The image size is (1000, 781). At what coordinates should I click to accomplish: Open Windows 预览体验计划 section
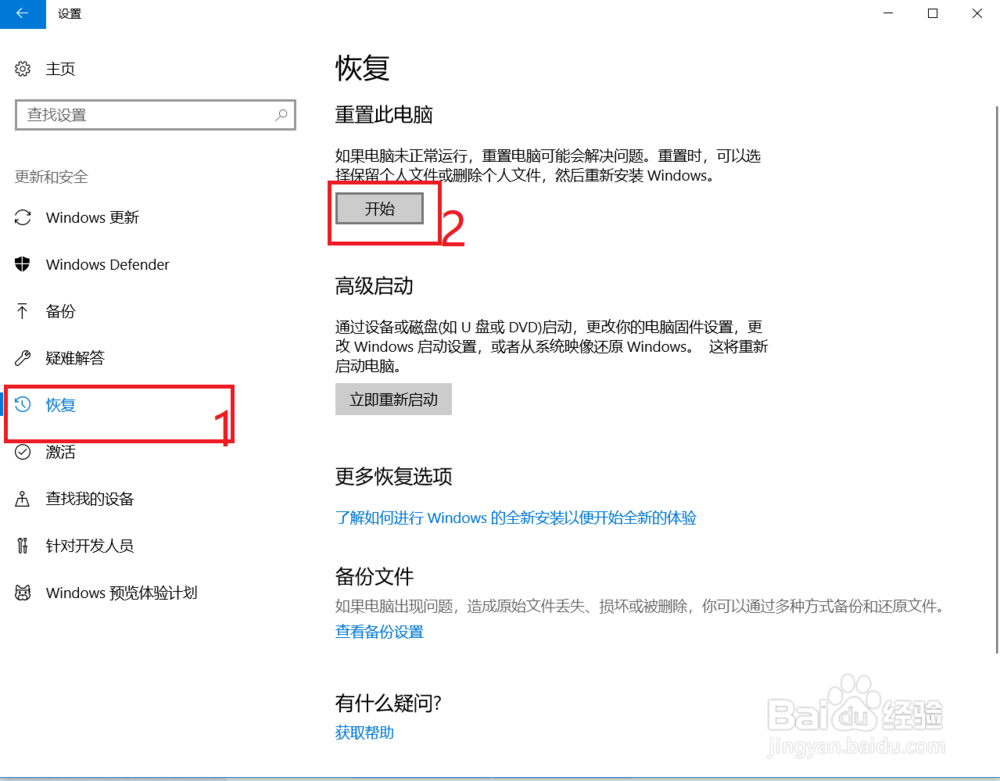(x=122, y=593)
